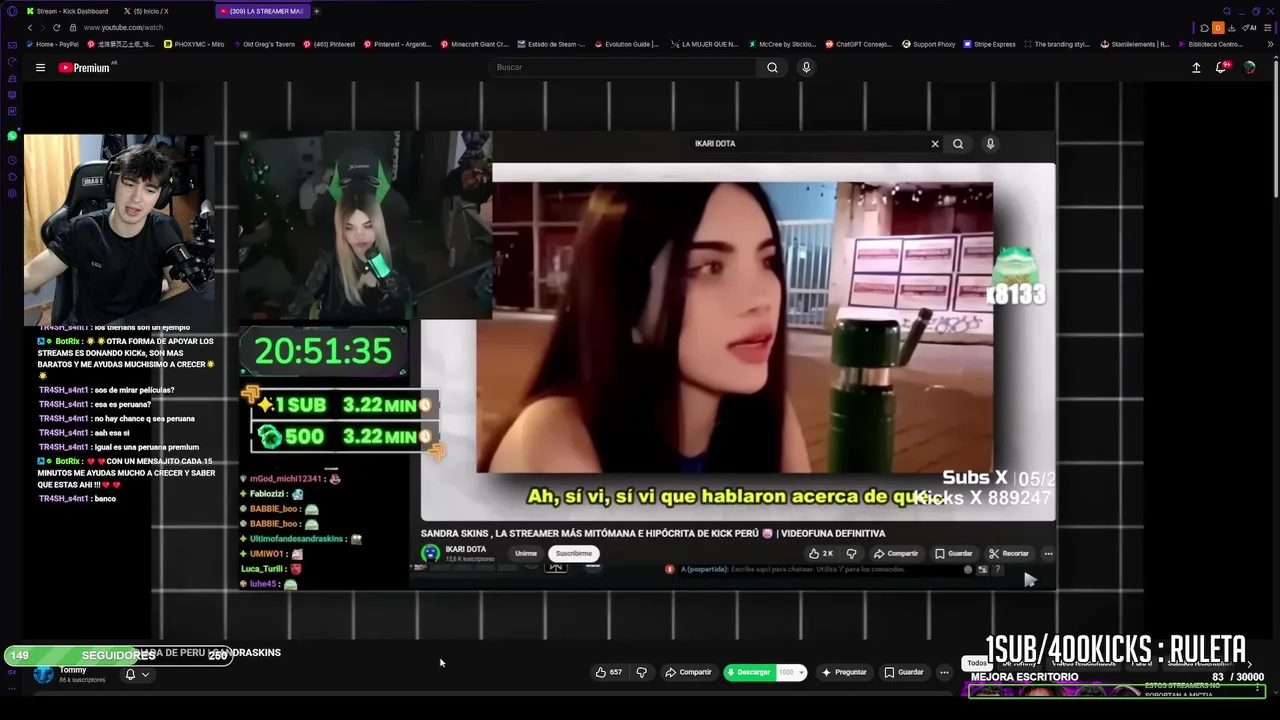Open more actions ellipsis beside Guardar
1280x720 pixels.
(x=944, y=672)
